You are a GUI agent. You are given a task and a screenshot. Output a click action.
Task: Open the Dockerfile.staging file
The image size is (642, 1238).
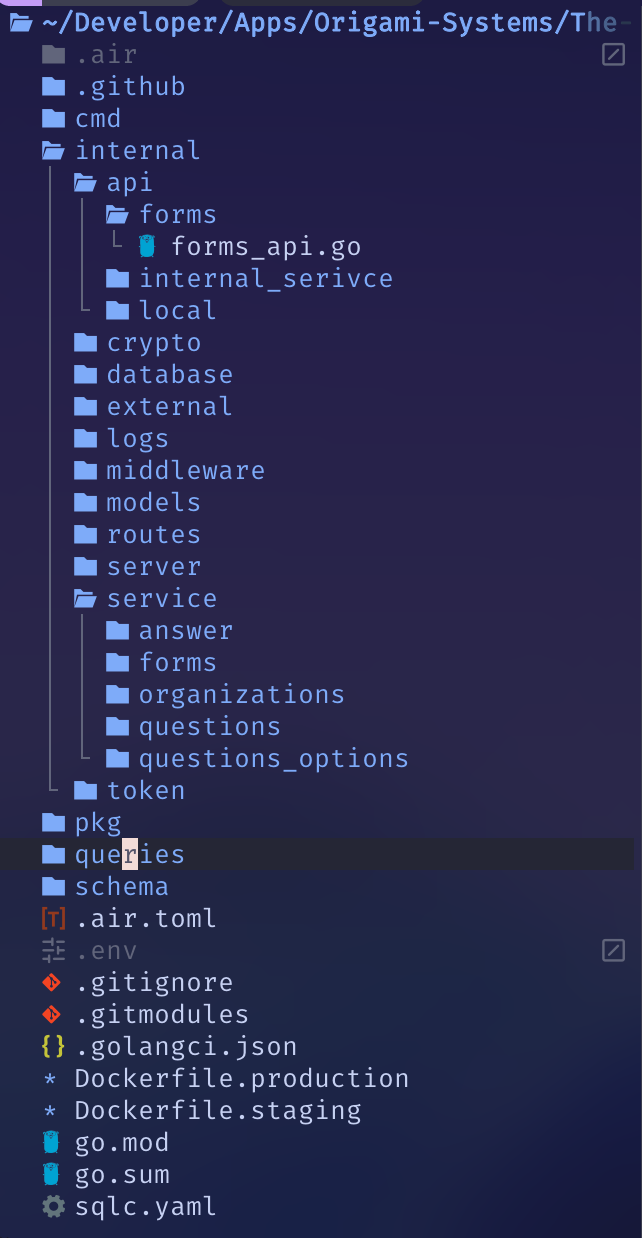point(217,1110)
